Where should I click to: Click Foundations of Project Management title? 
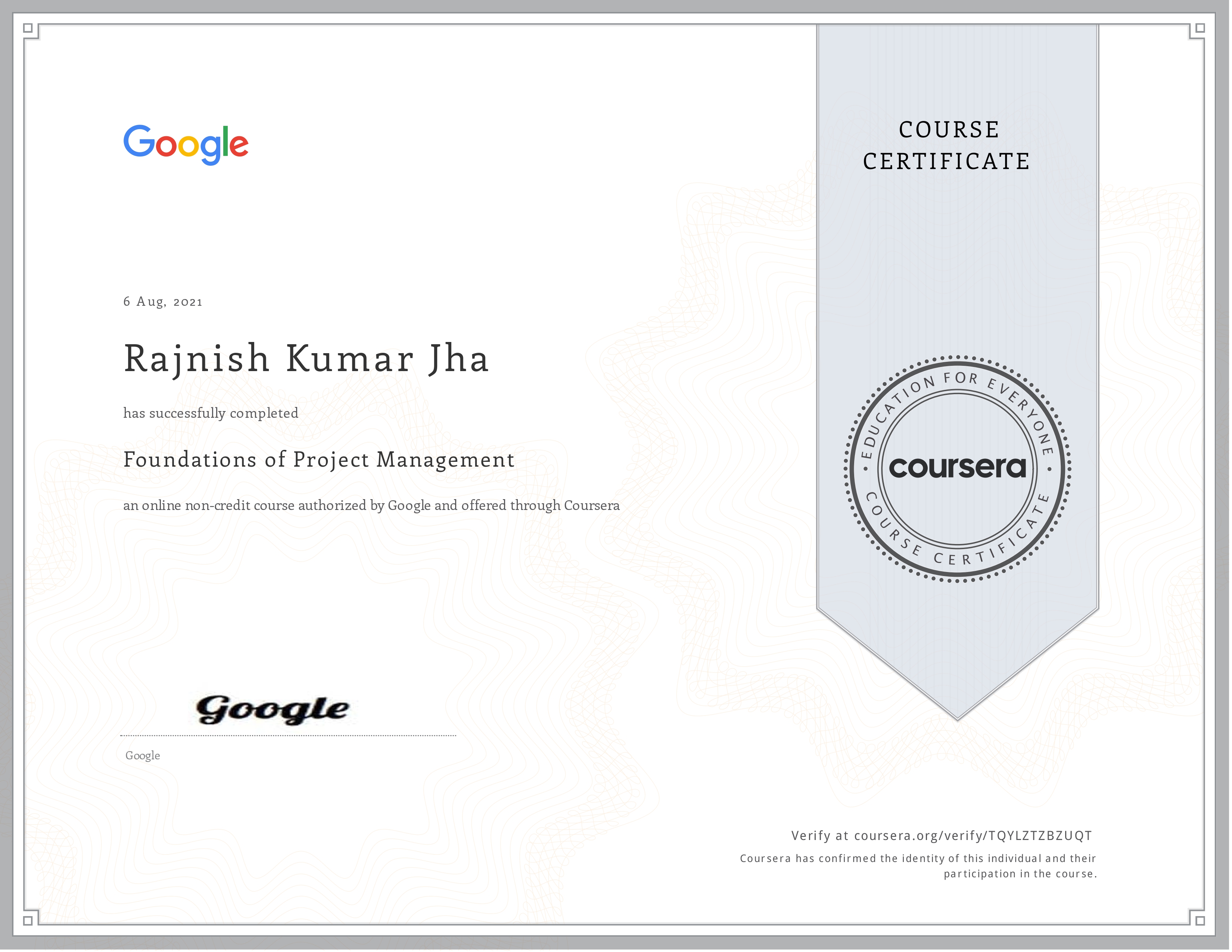[x=319, y=460]
